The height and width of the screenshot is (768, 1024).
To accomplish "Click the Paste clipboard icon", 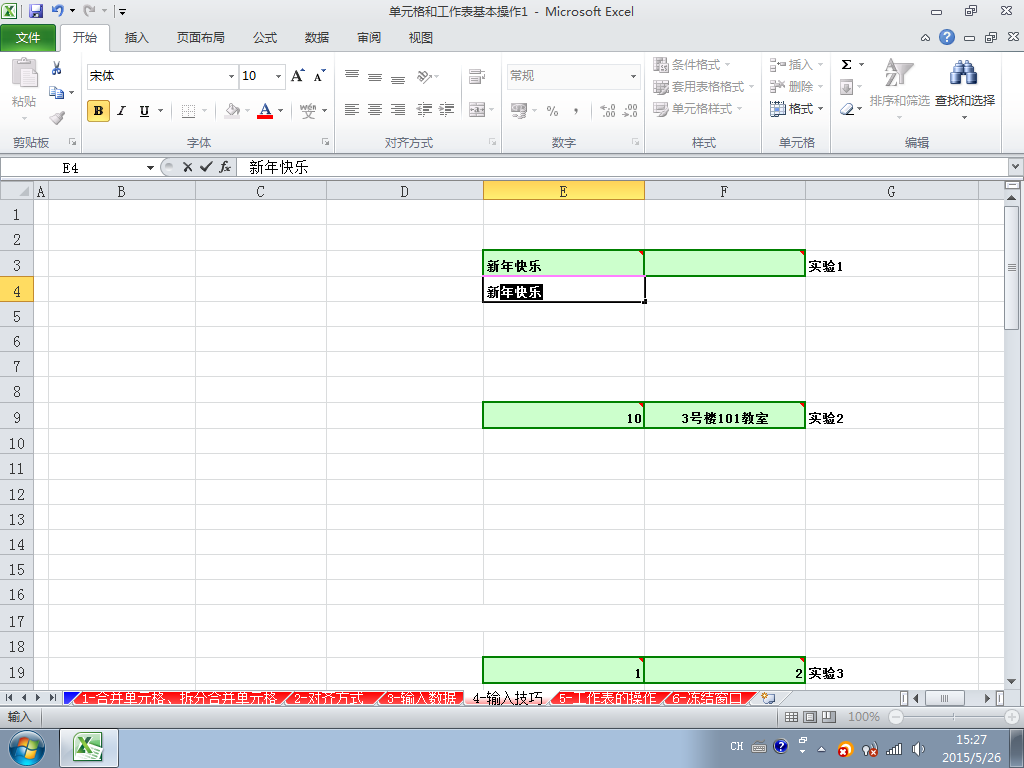I will [24, 73].
